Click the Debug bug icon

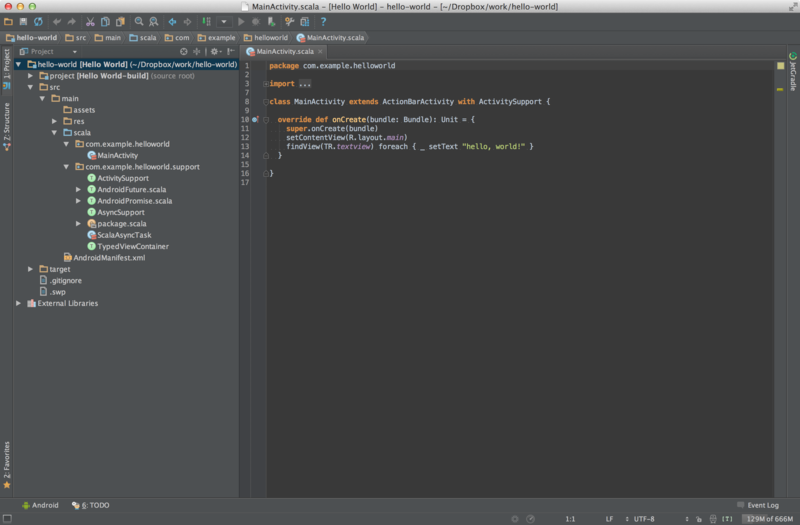coord(256,21)
